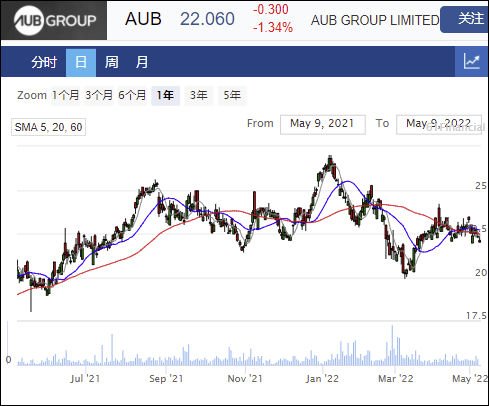This screenshot has height=406, width=489.
Task: Click the price 22.060
Action: click(x=207, y=19)
